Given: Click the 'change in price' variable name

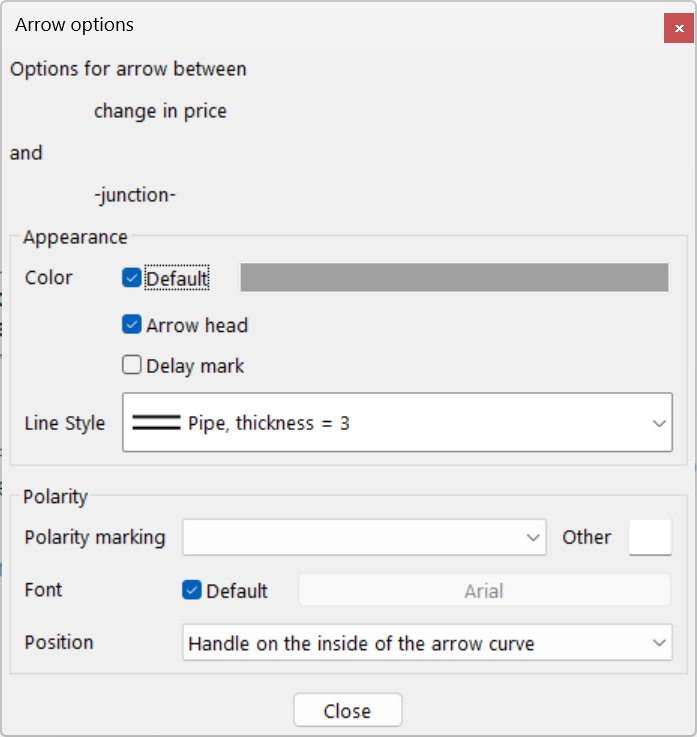Looking at the screenshot, I should (160, 111).
